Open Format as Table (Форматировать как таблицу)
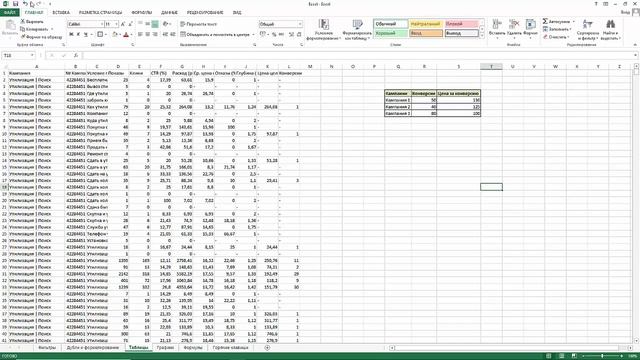The image size is (640, 360). (x=357, y=29)
